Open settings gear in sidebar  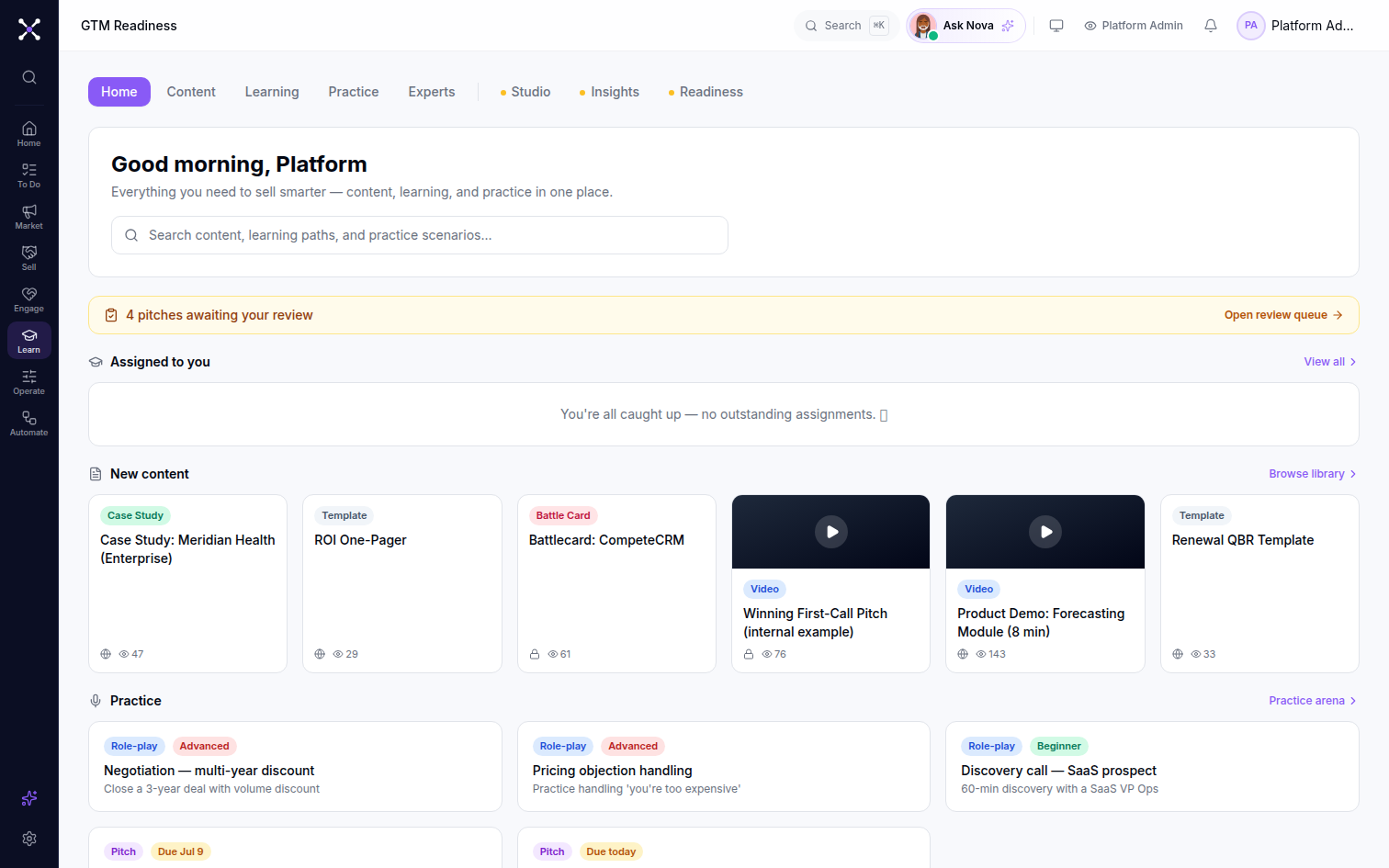pyautogui.click(x=29, y=839)
